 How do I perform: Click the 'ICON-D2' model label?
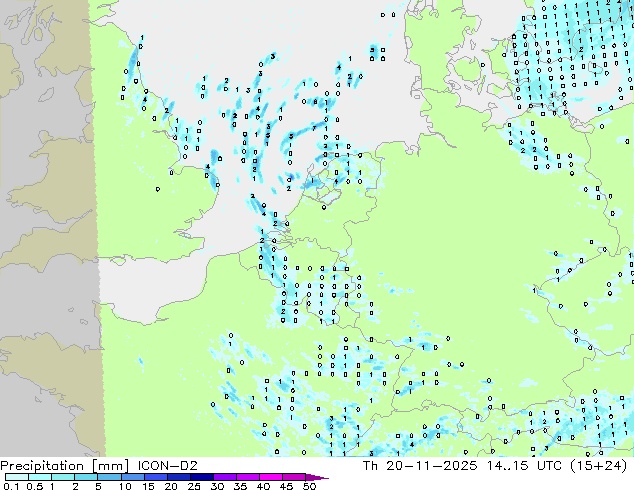point(167,466)
